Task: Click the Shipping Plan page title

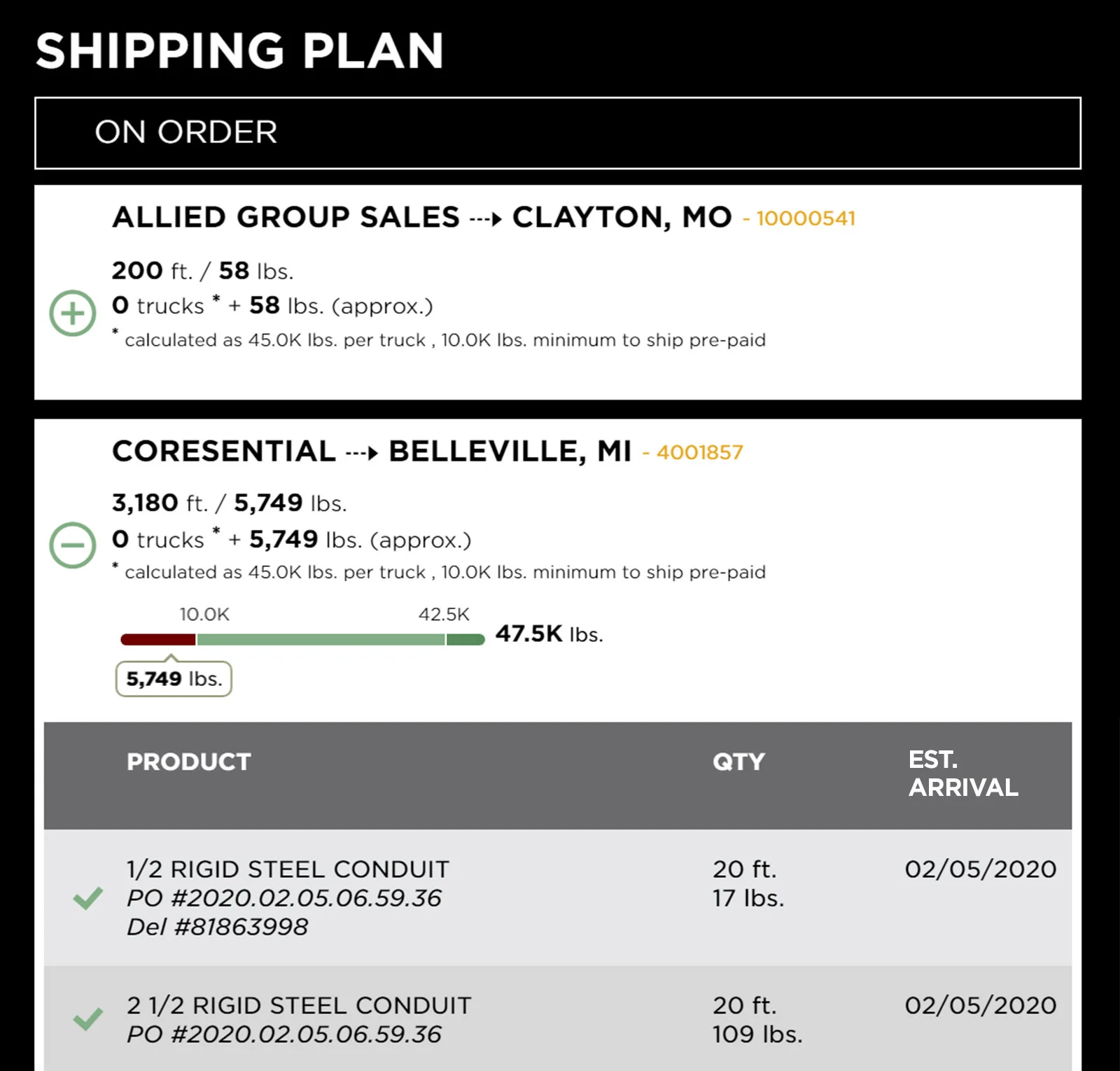Action: tap(239, 50)
